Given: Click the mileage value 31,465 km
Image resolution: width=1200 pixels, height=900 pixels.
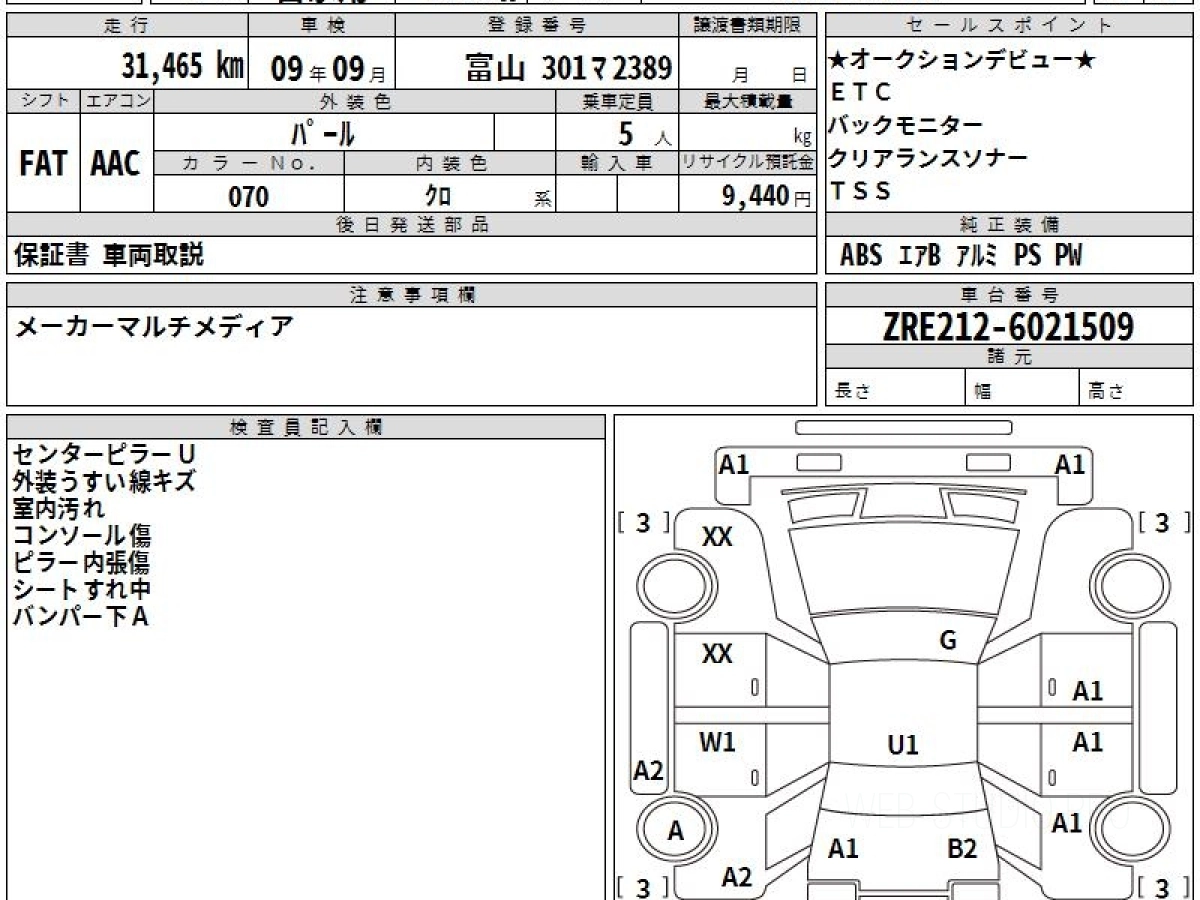Looking at the screenshot, I should coord(182,66).
